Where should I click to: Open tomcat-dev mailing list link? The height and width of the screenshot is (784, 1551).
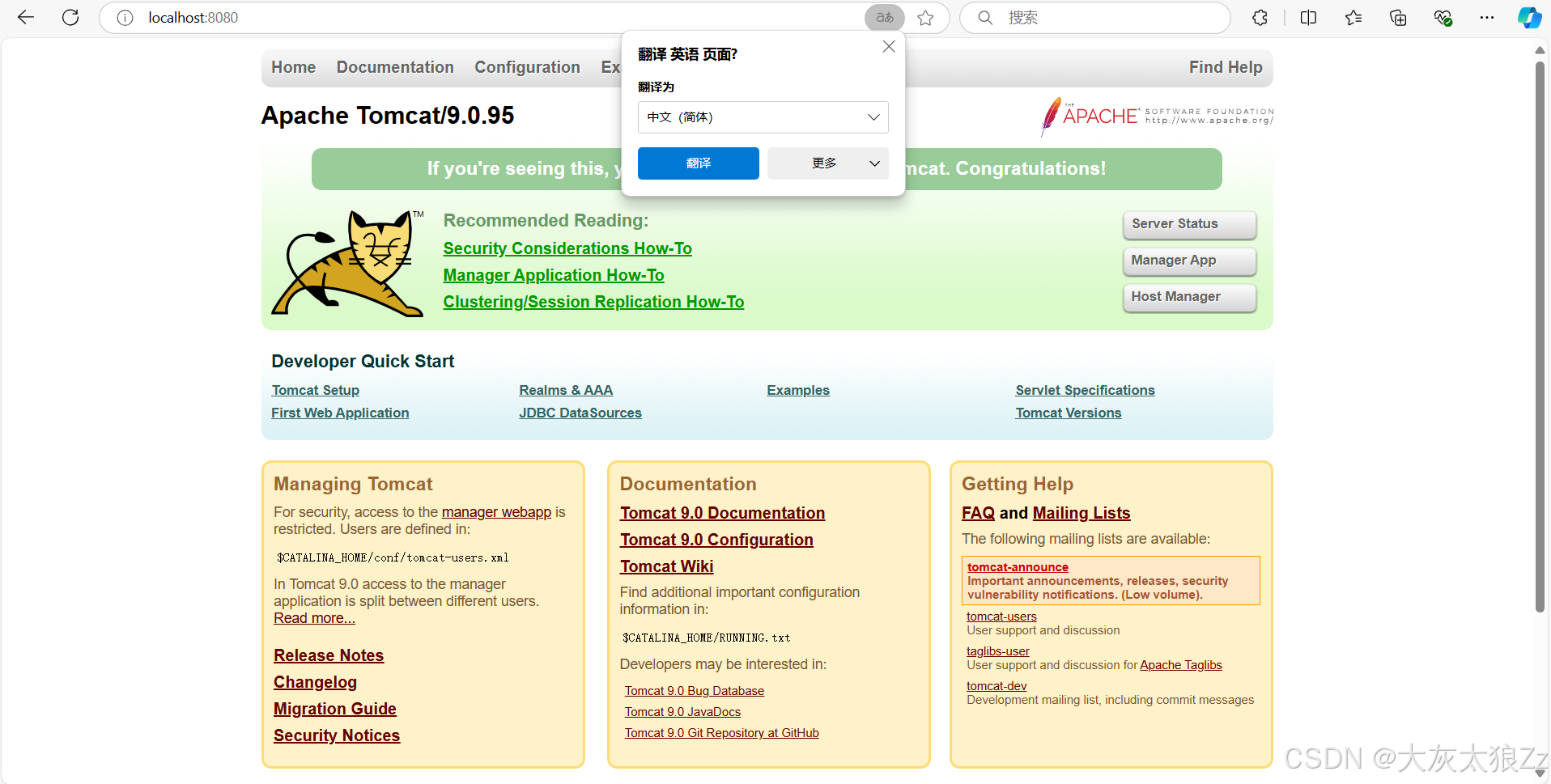(996, 686)
